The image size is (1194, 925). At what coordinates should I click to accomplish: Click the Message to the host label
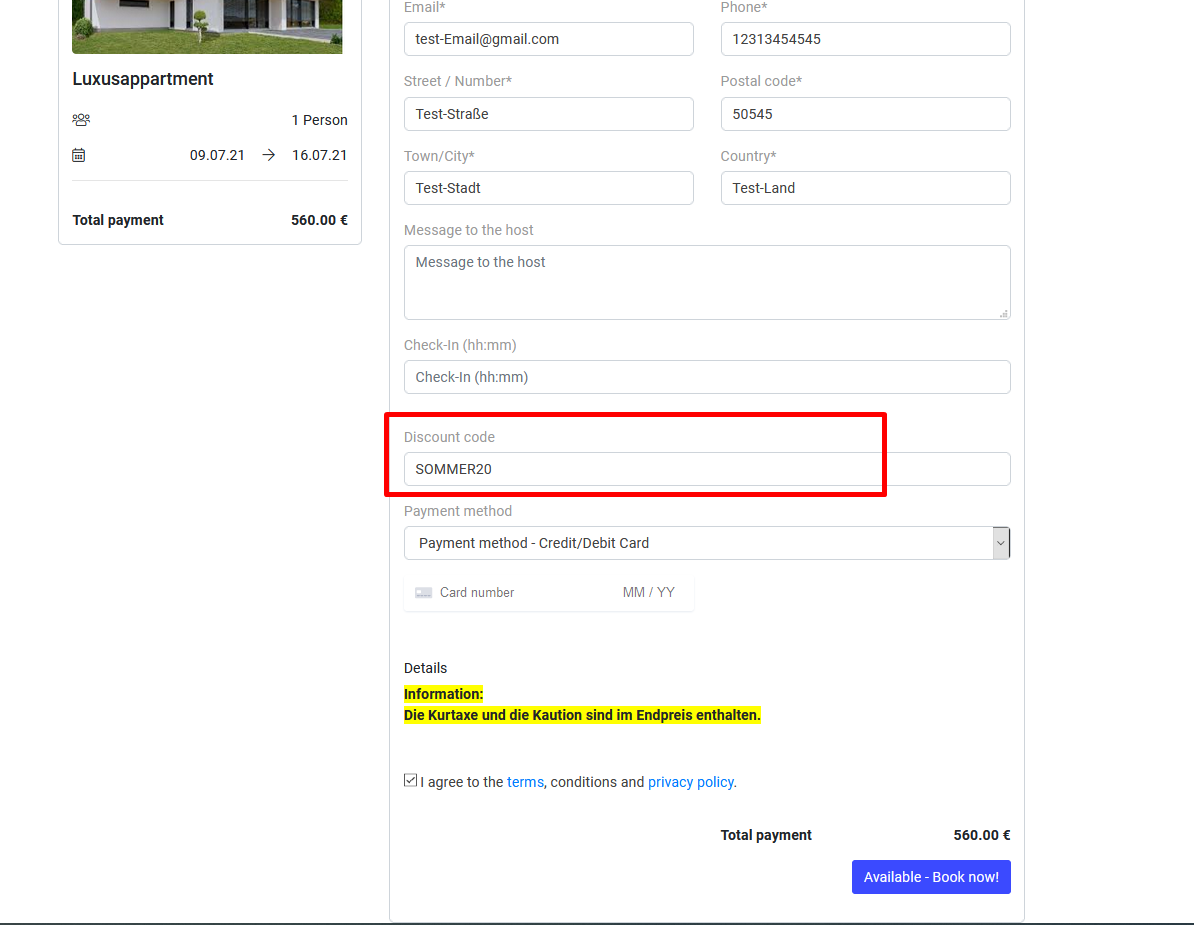tap(468, 230)
